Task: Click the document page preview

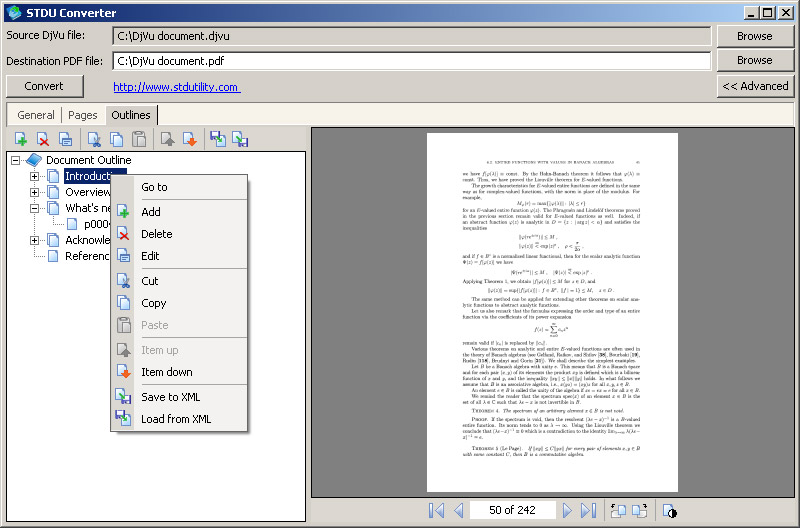Action: pyautogui.click(x=552, y=312)
